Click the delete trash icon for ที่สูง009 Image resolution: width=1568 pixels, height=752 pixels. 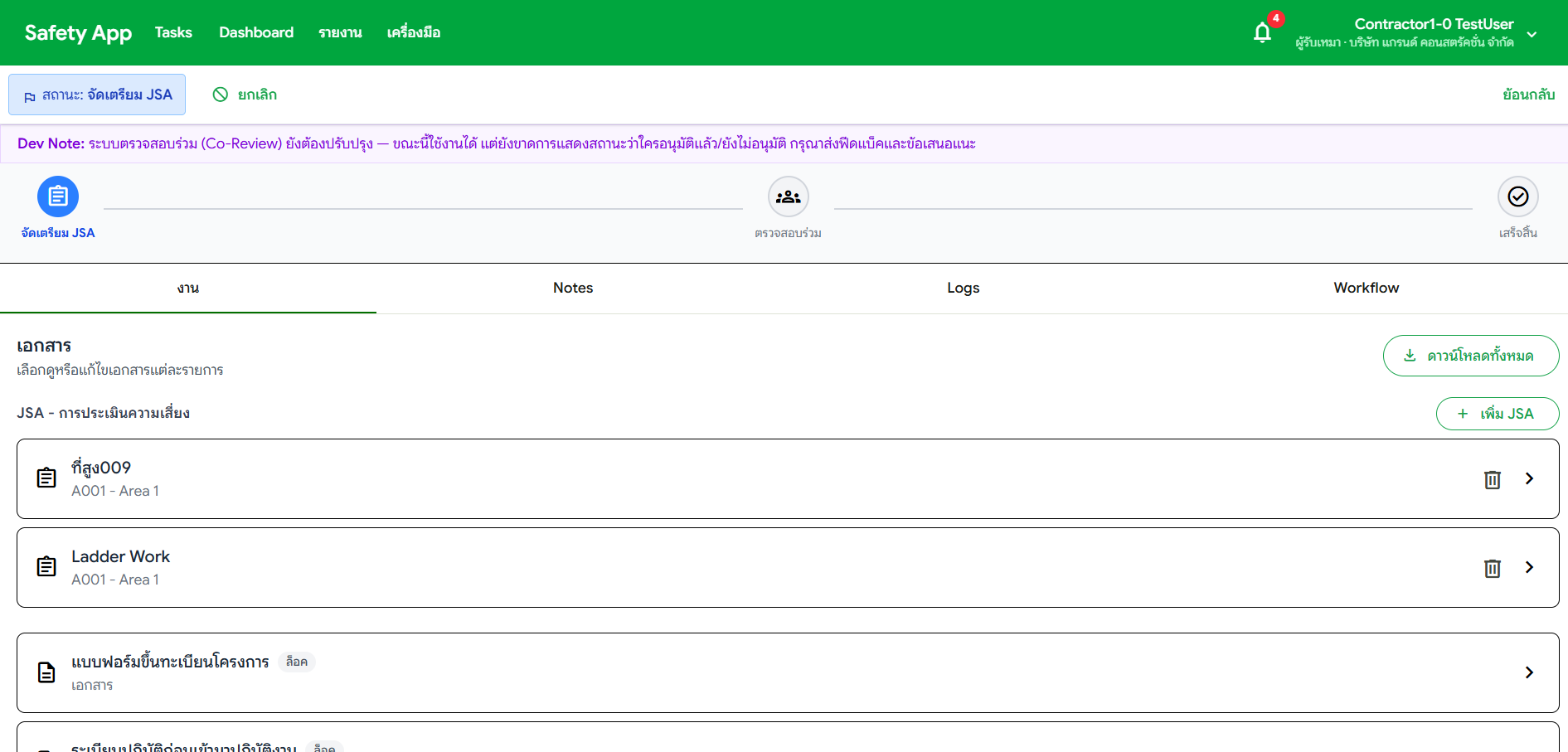click(1492, 479)
